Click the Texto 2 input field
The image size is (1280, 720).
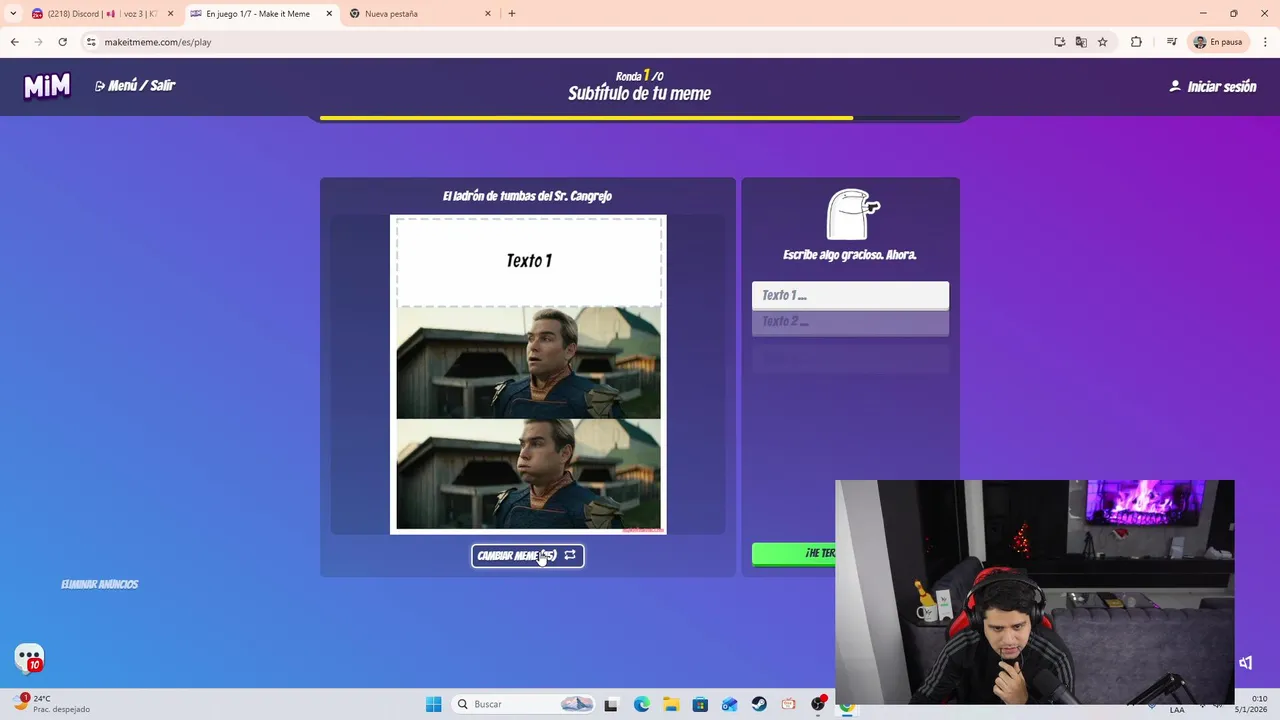[x=850, y=322]
